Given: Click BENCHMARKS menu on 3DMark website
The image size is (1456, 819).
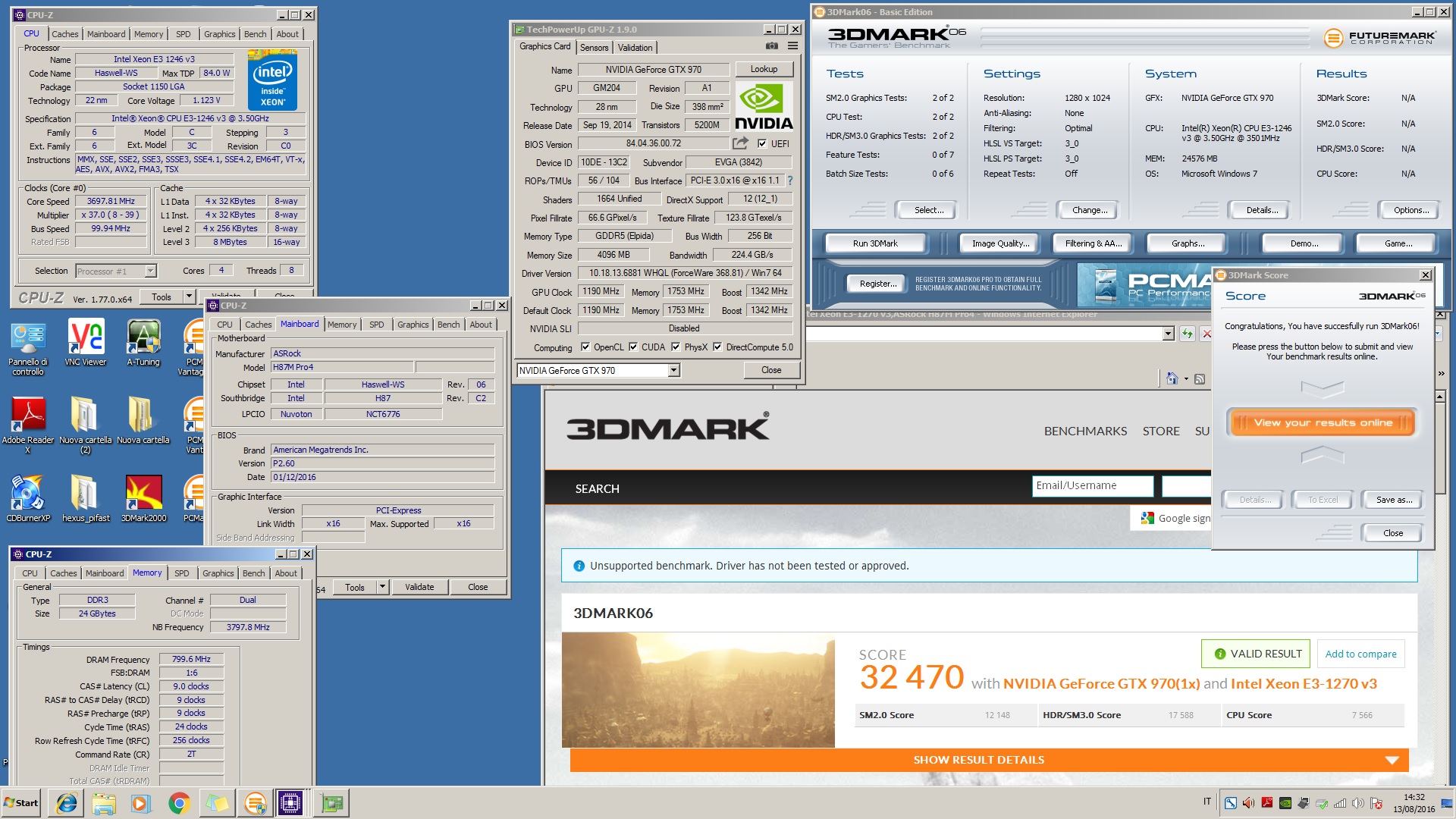Looking at the screenshot, I should click(1085, 431).
